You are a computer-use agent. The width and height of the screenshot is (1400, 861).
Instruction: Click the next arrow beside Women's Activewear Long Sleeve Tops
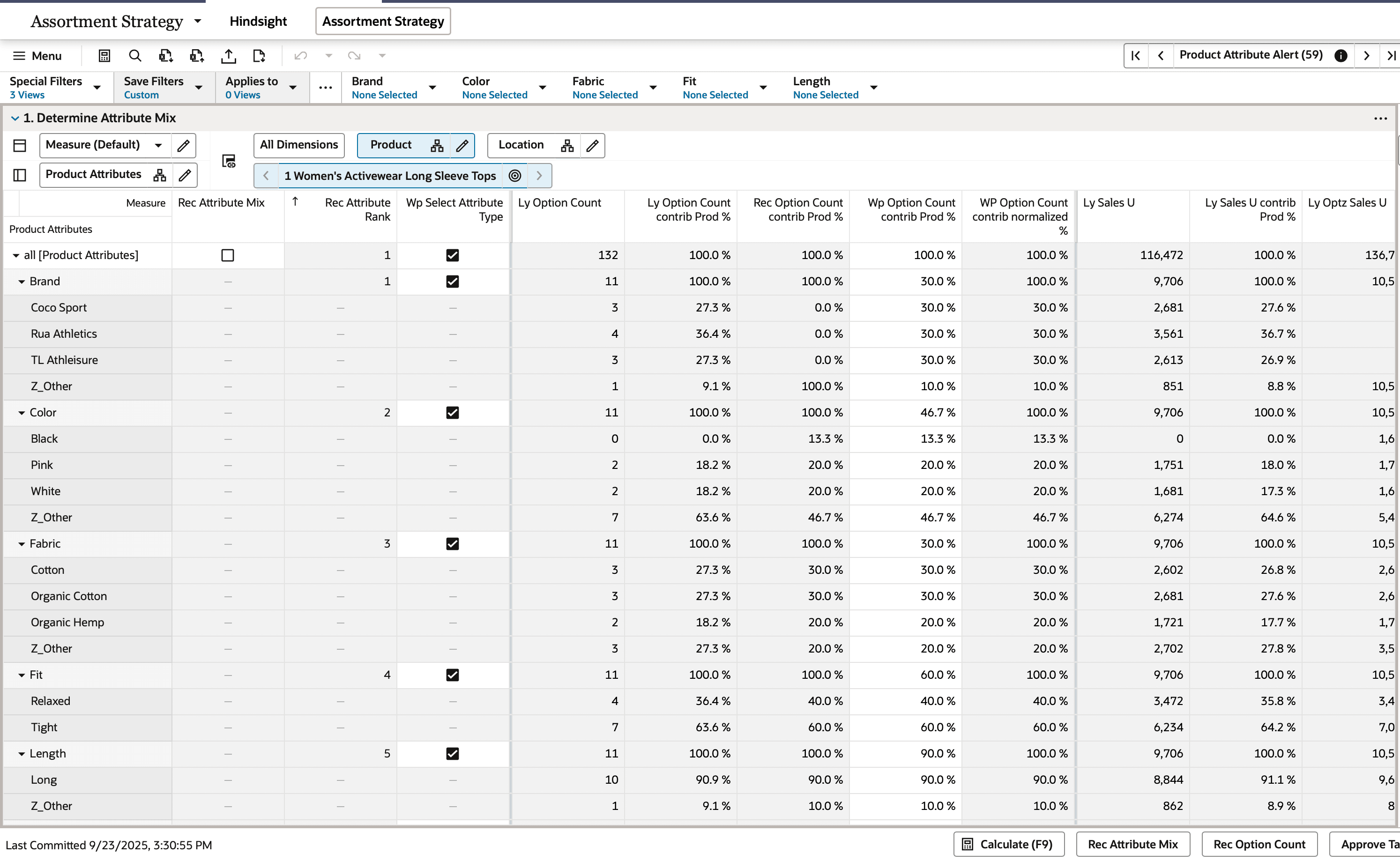click(x=538, y=175)
